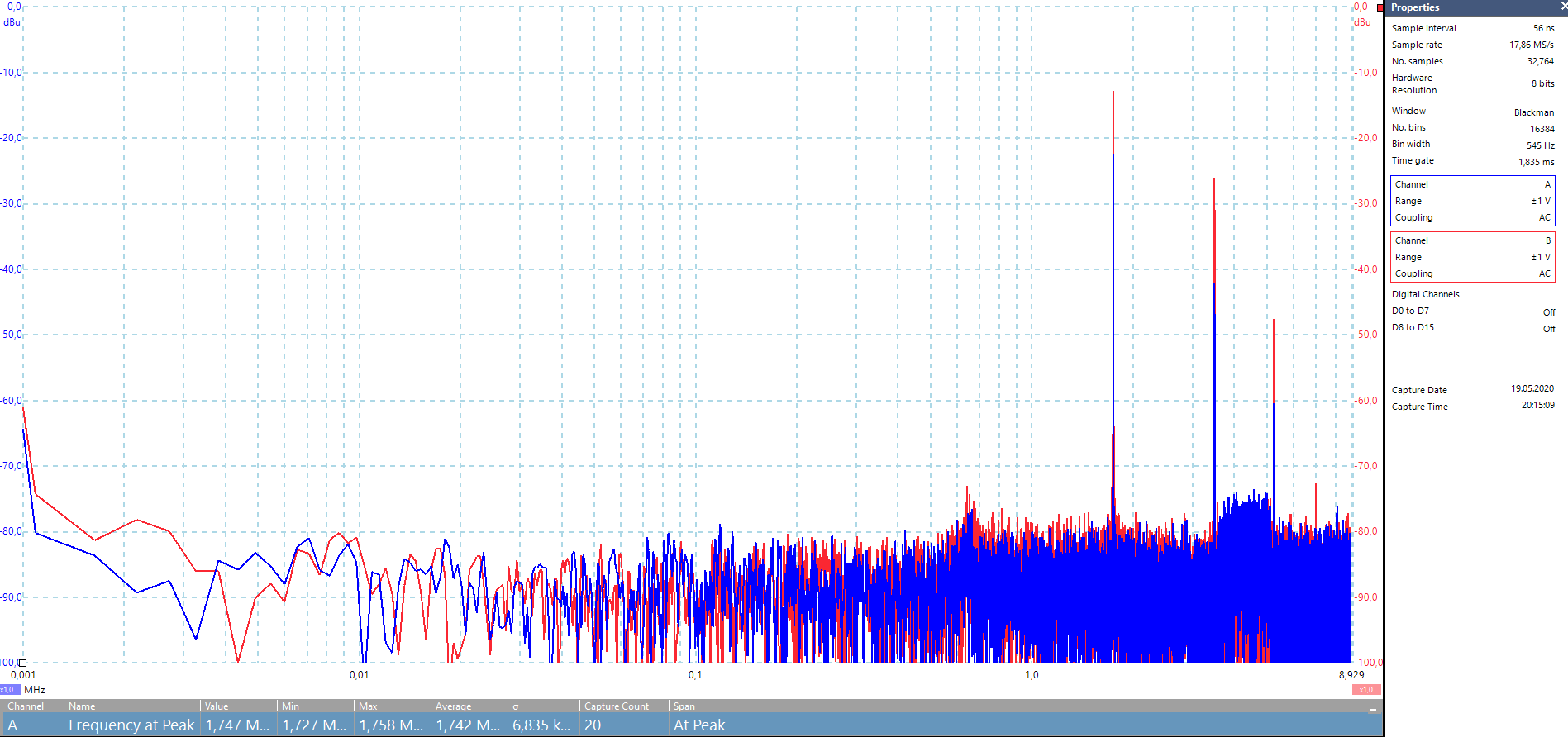Click the Capture Time 20:15:09 value

click(1537, 405)
